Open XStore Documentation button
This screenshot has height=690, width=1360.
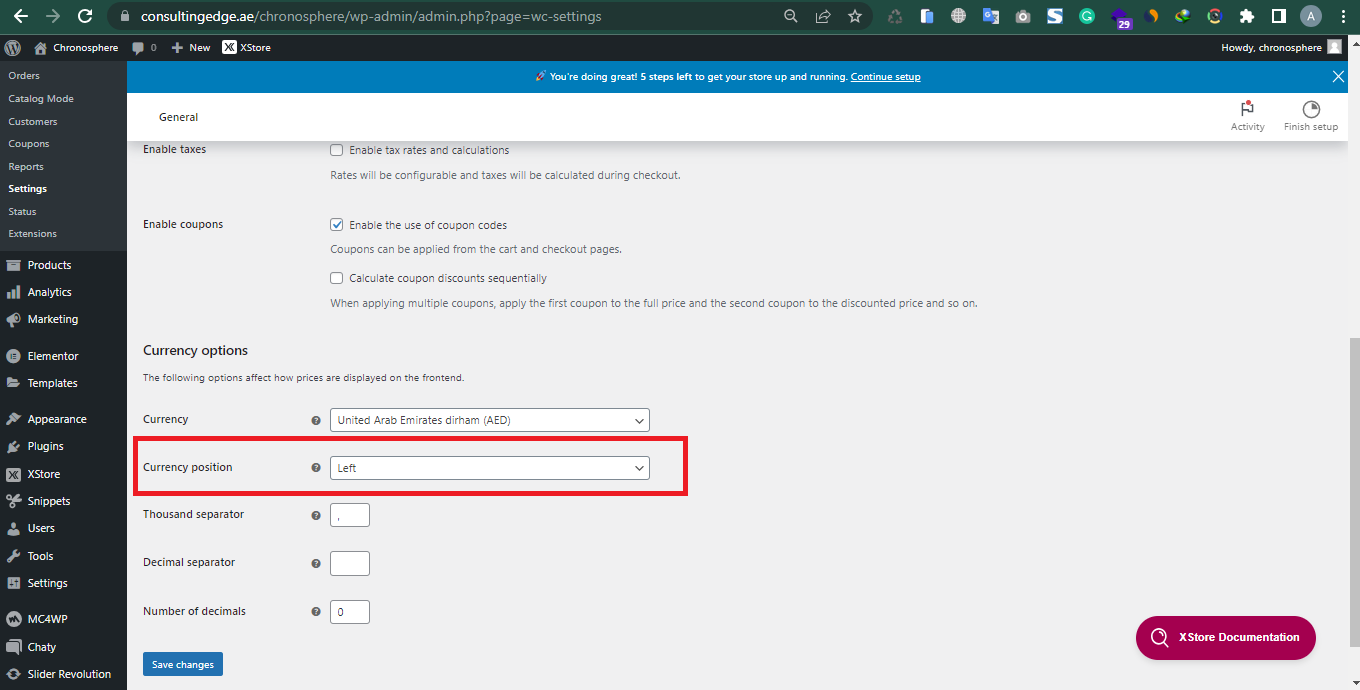click(1226, 638)
